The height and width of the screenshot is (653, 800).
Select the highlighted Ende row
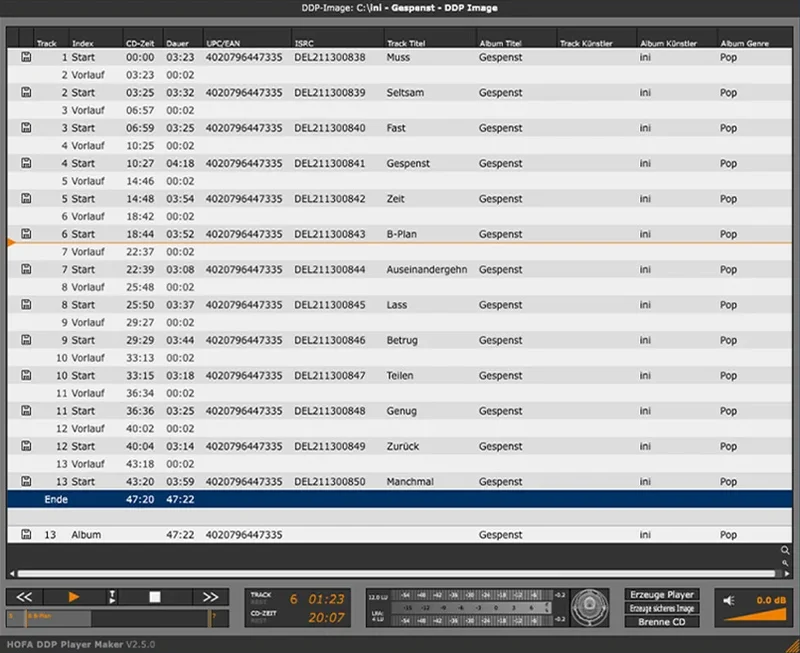click(x=399, y=499)
